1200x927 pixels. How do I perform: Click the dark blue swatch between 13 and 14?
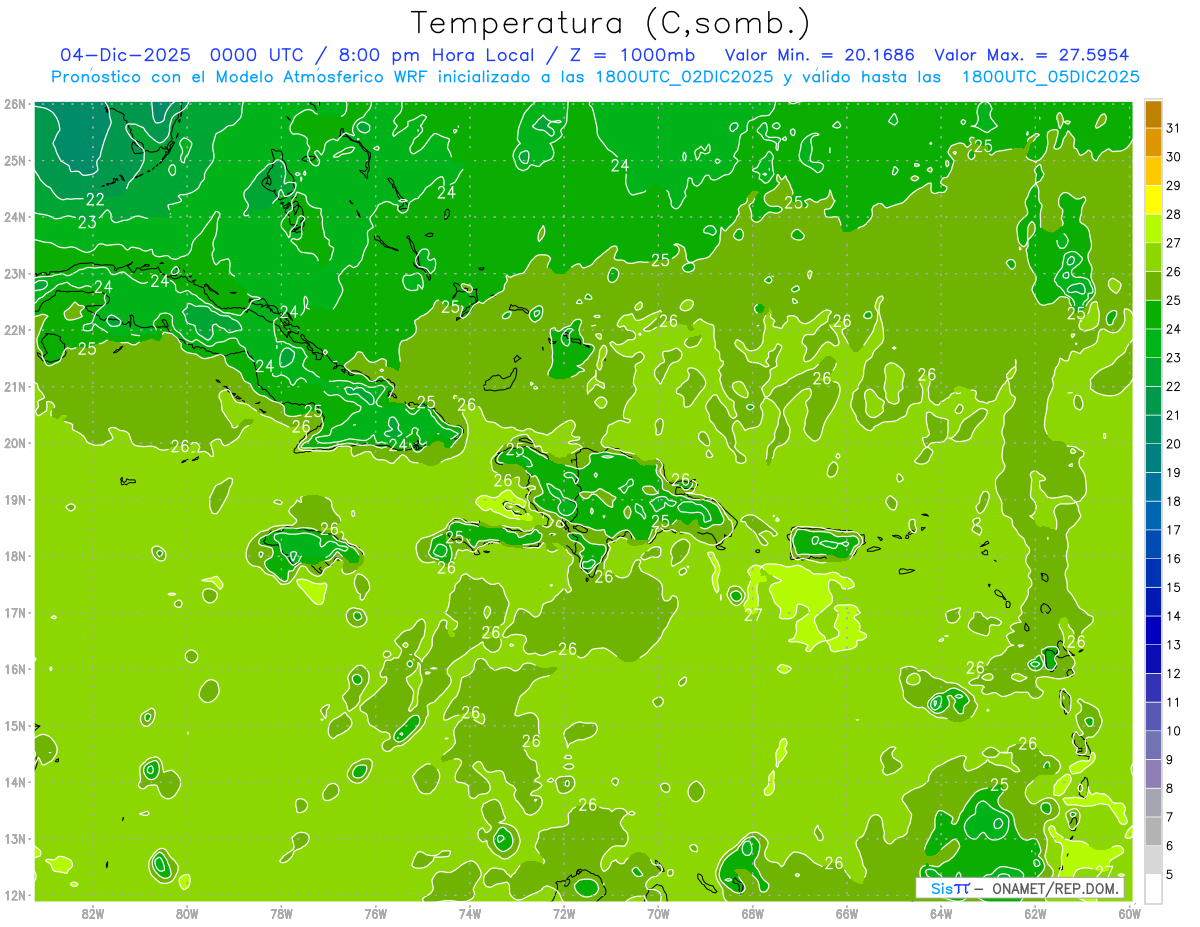(1153, 632)
